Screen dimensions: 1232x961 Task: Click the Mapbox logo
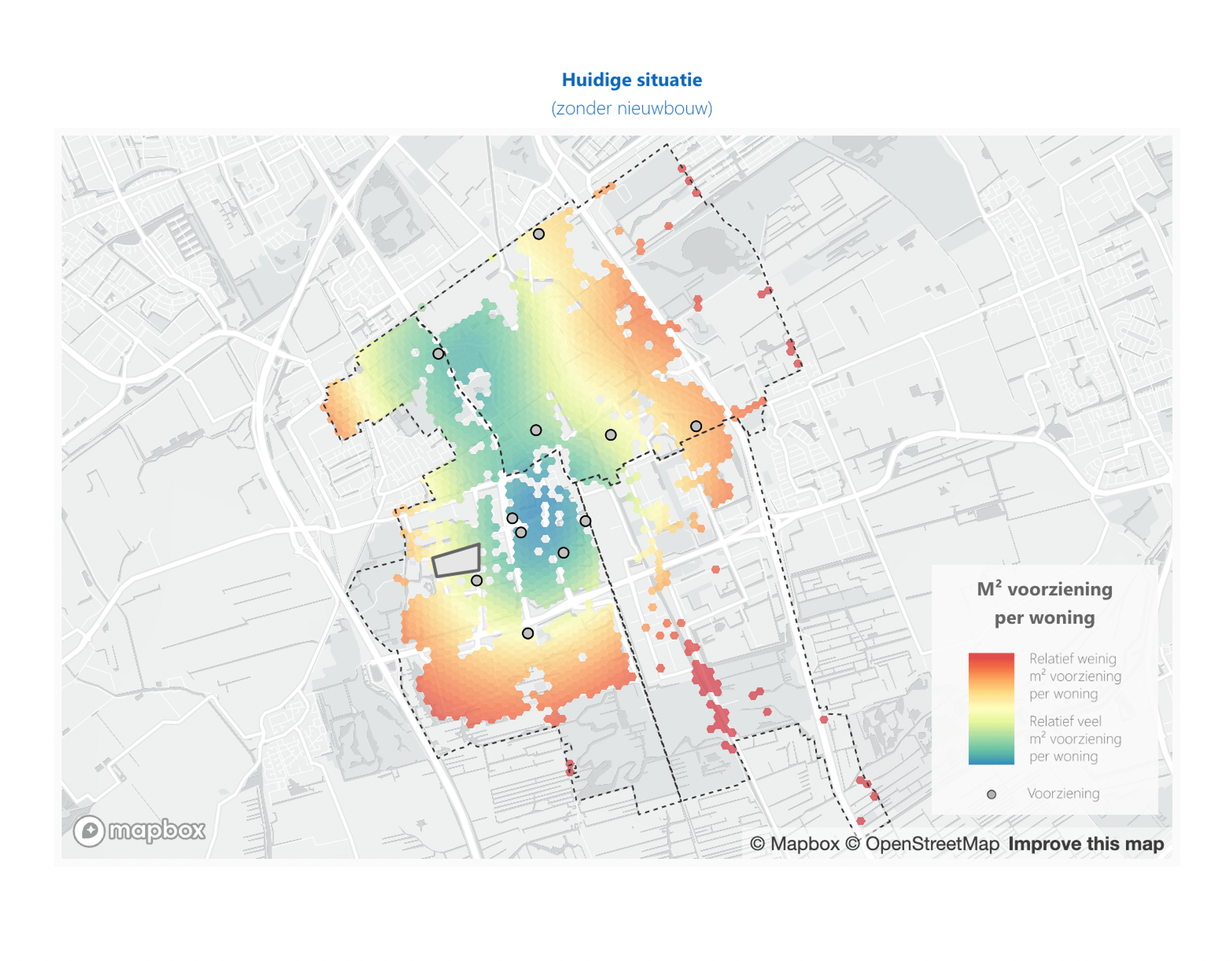tap(139, 831)
